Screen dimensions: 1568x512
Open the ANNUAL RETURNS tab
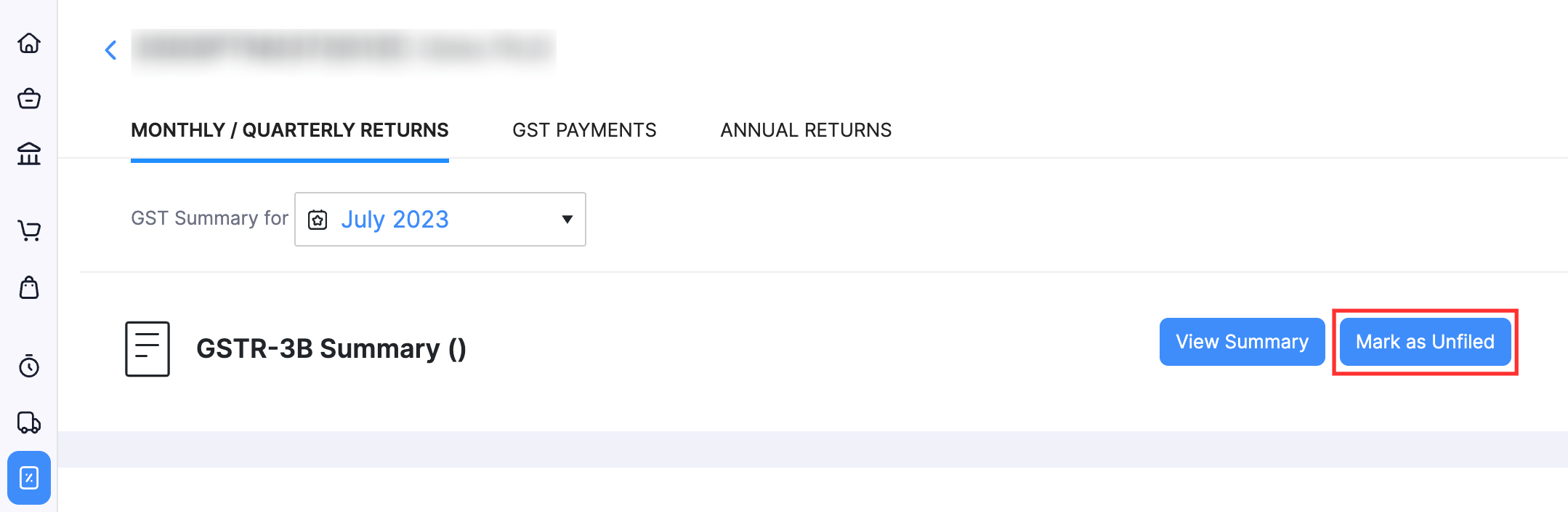pos(805,130)
